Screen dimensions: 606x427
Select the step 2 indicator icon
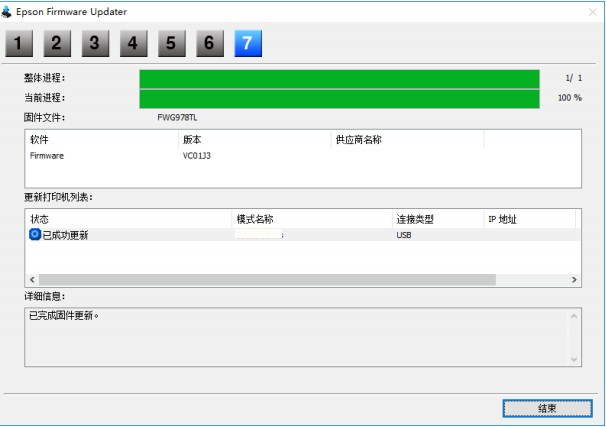[56, 43]
